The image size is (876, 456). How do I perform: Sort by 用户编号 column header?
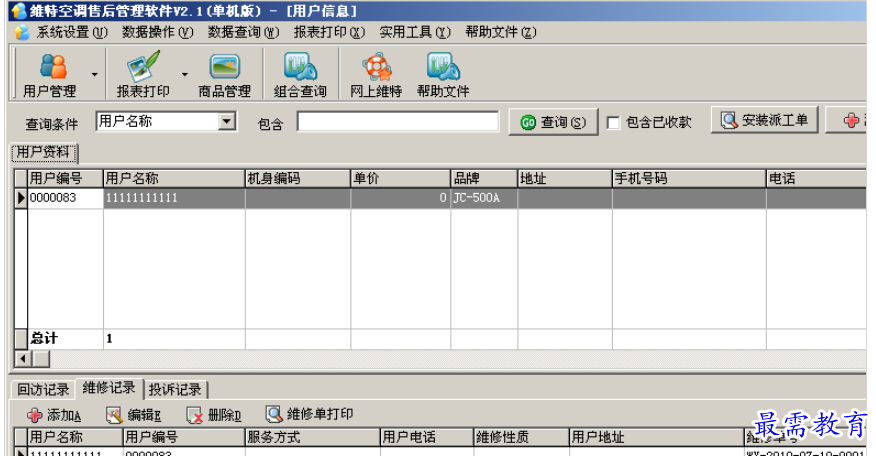click(x=65, y=178)
